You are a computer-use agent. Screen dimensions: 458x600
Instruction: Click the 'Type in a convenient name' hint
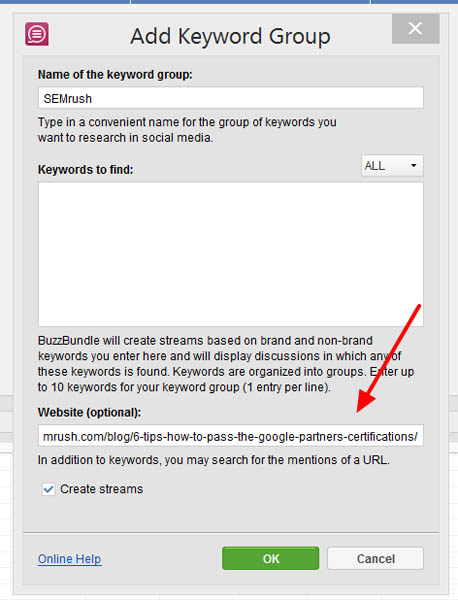pos(187,130)
